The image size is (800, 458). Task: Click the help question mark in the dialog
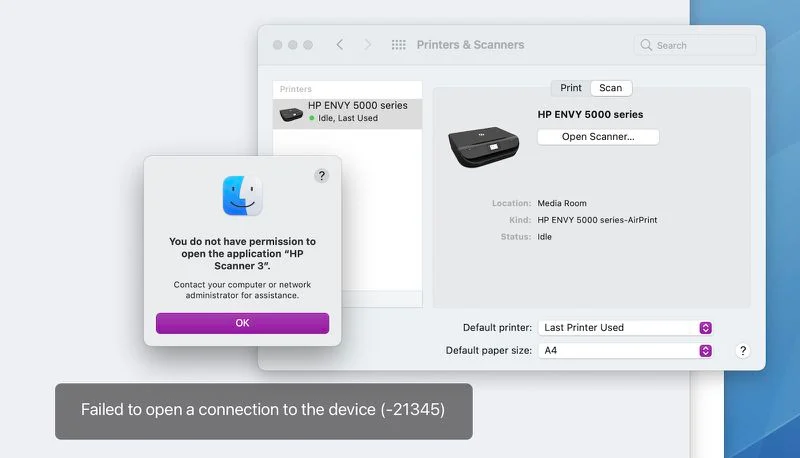[321, 176]
